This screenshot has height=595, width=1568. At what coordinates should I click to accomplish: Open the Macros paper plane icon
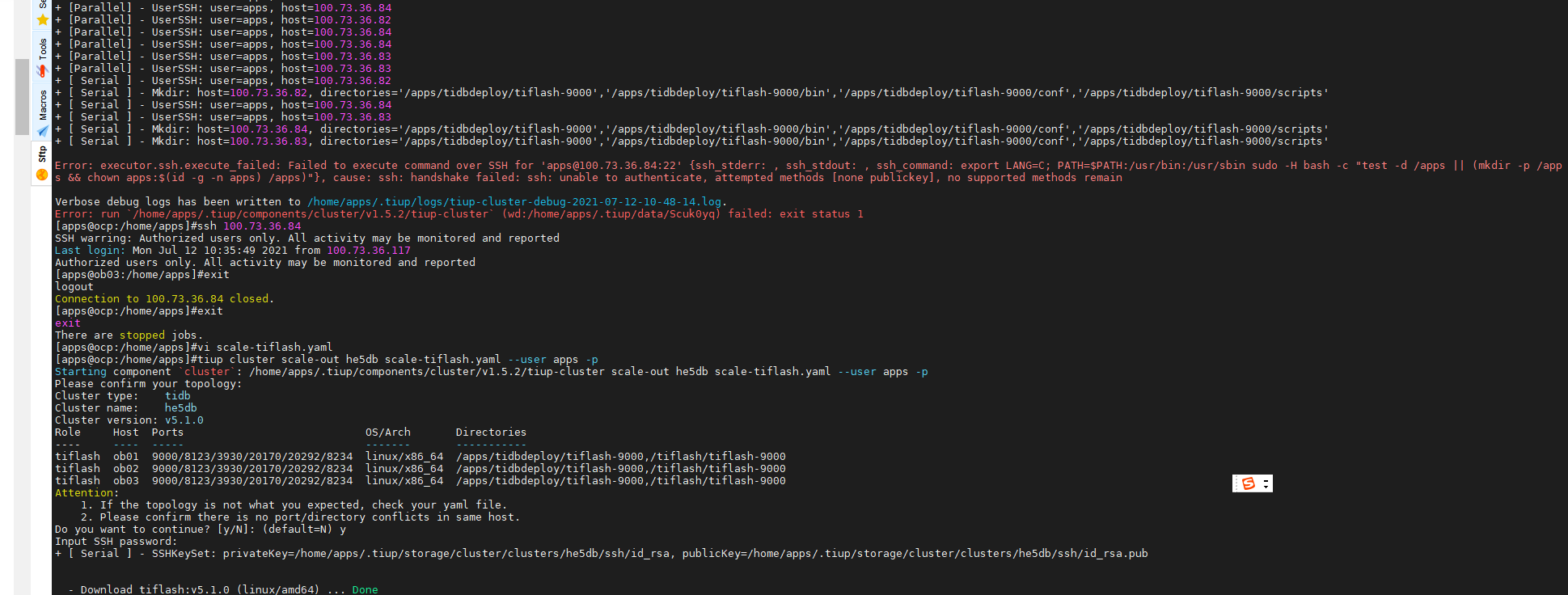(x=43, y=130)
